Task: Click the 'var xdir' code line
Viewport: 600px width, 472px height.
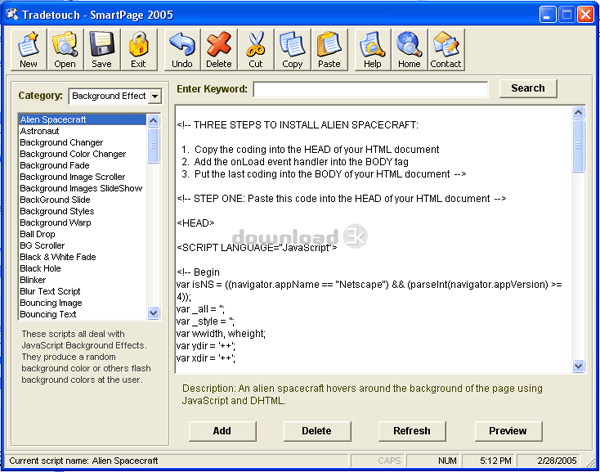Action: coord(206,358)
